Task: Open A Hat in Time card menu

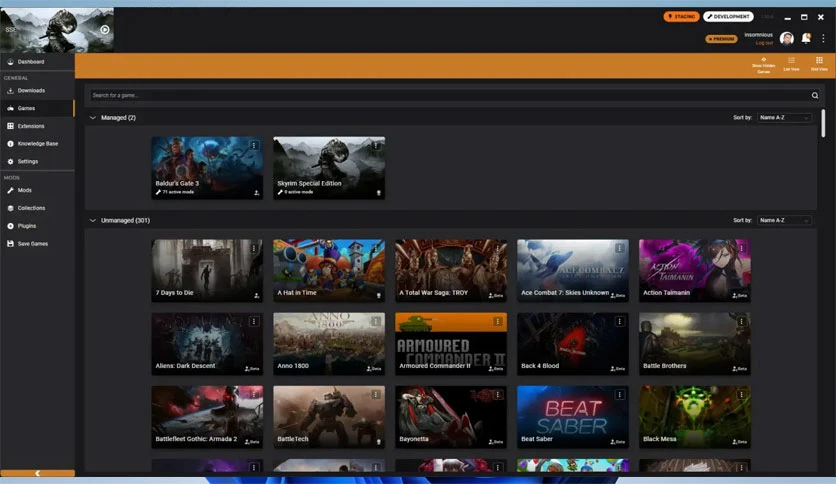Action: (x=376, y=248)
